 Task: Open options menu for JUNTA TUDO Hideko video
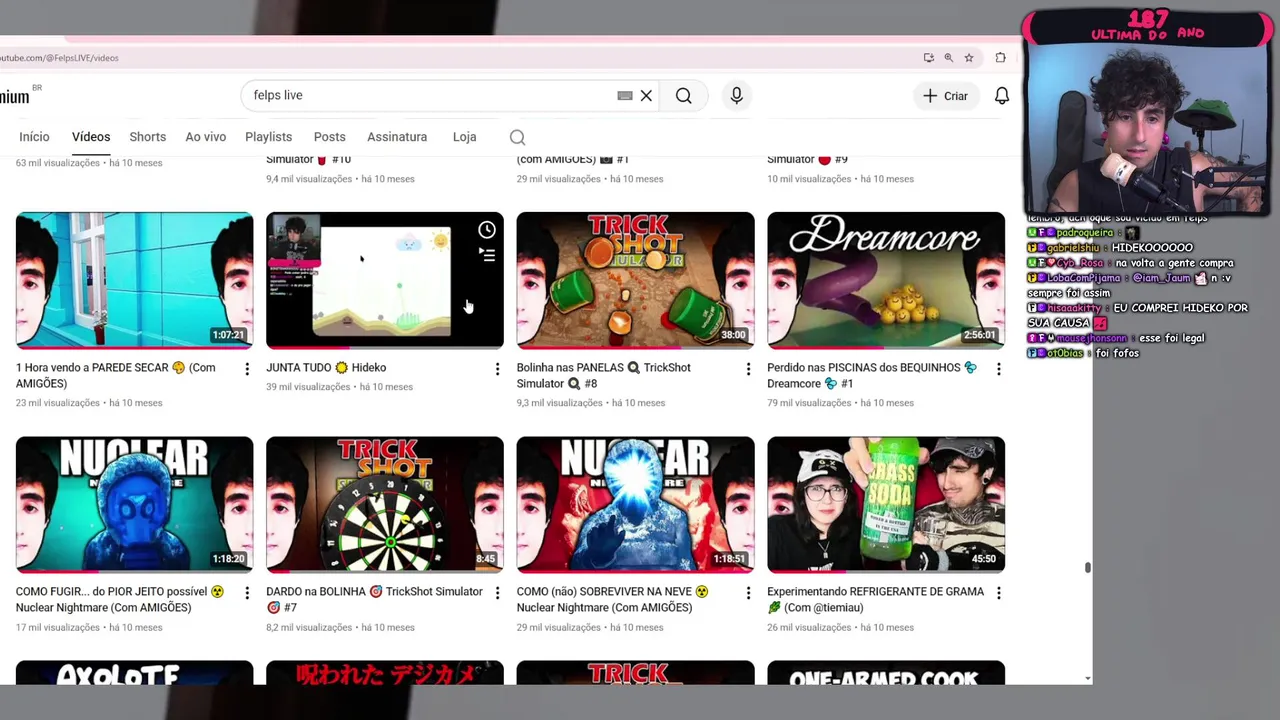497,369
